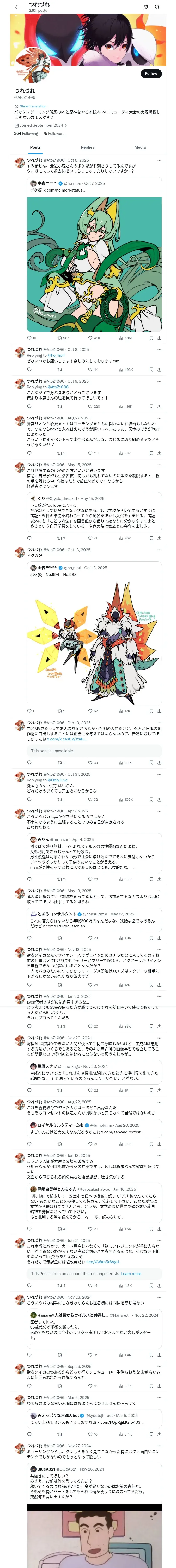
Task: Switch to the Media tab
Action: (x=140, y=147)
